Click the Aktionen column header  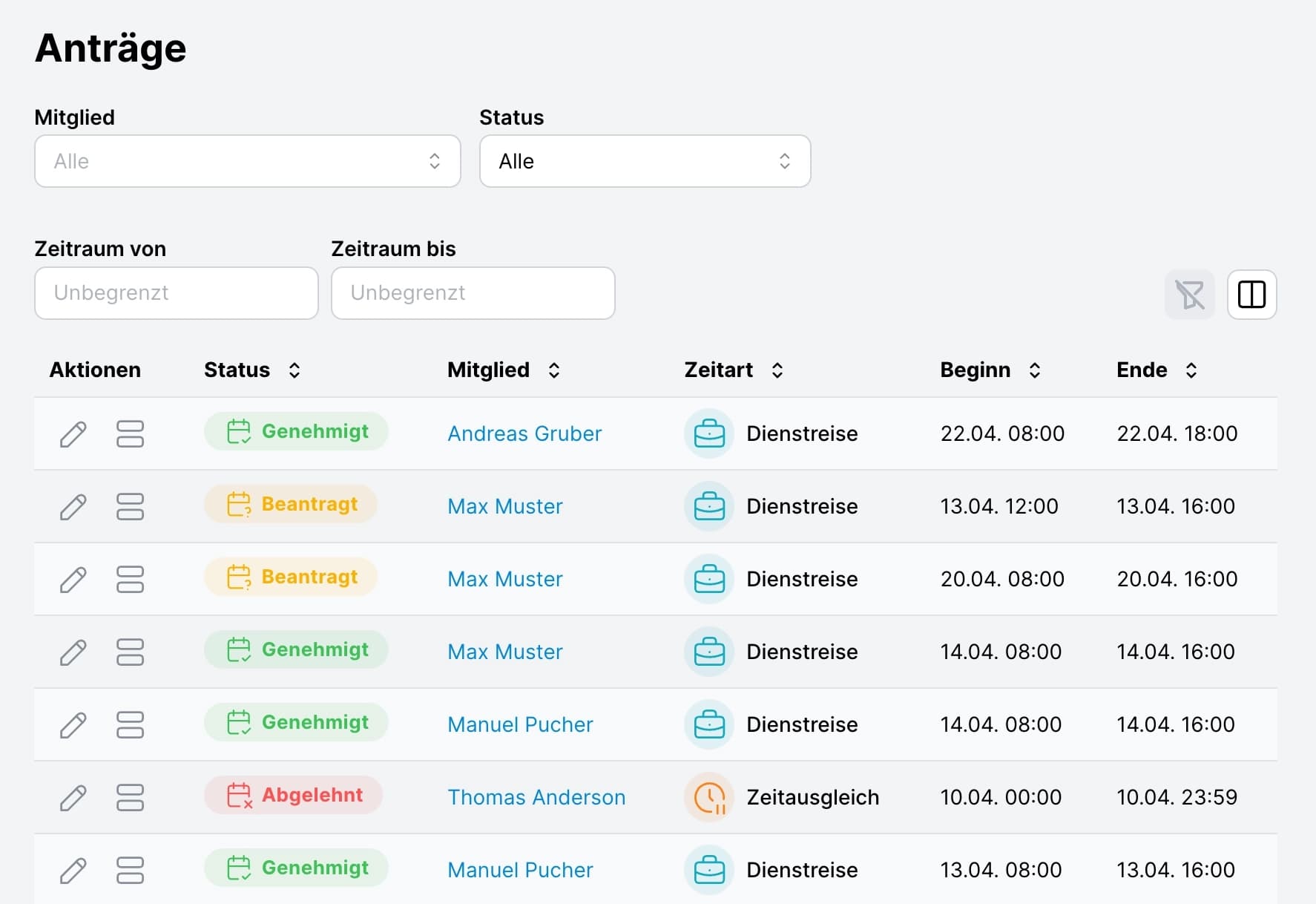coord(95,370)
